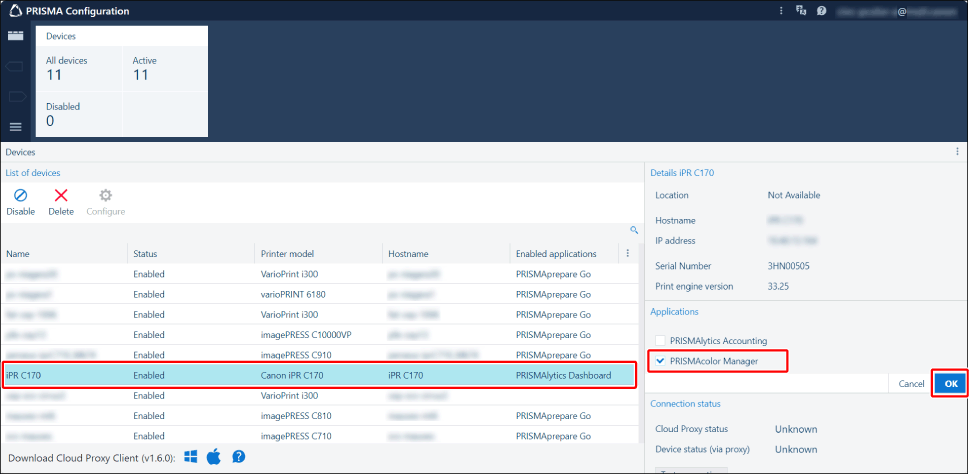Image resolution: width=970 pixels, height=474 pixels.
Task: Click the search magnifier above device list
Action: point(633,230)
